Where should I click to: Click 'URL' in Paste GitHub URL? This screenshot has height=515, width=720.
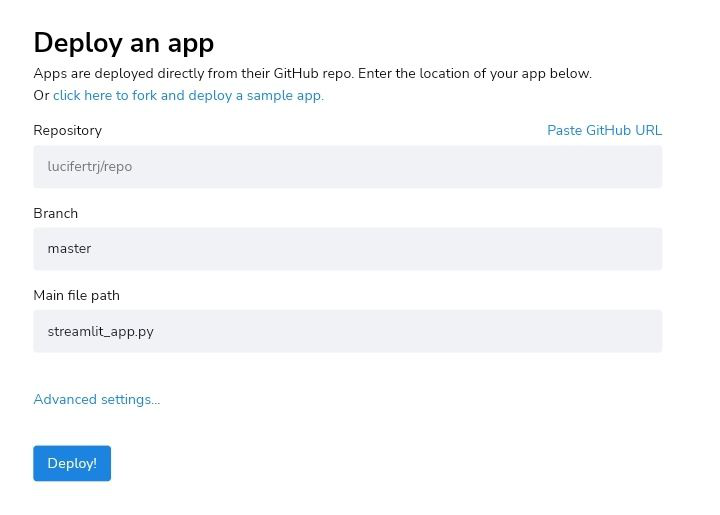648,130
